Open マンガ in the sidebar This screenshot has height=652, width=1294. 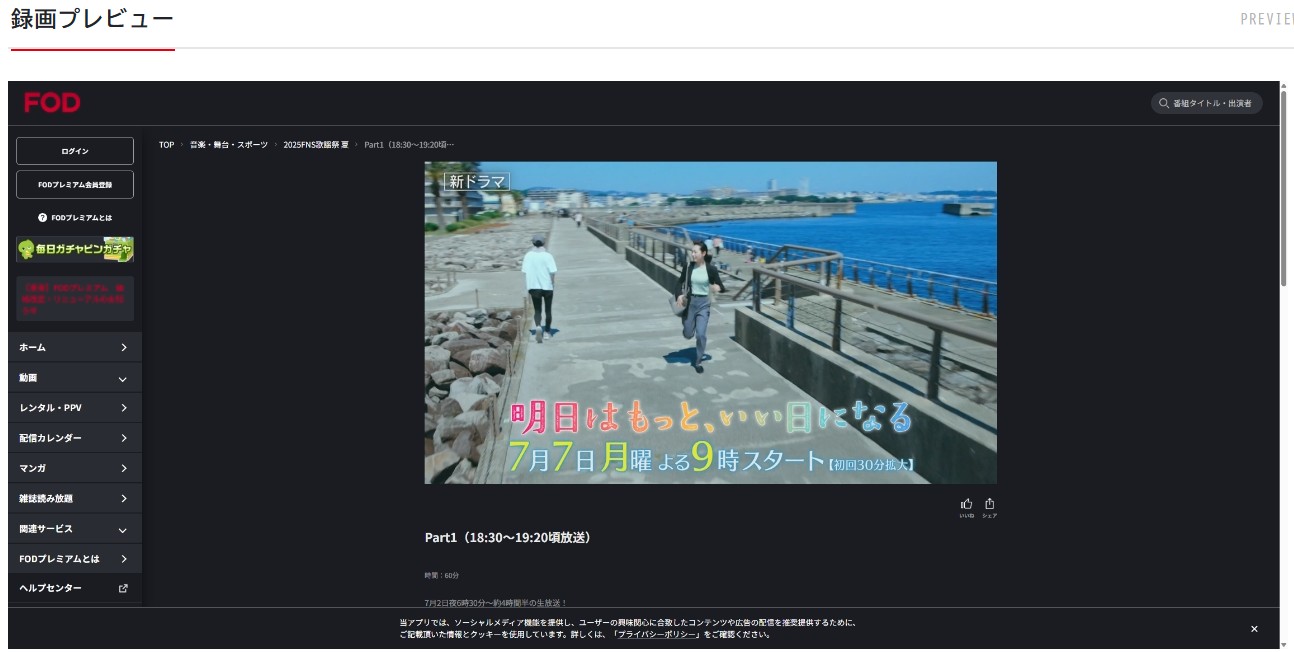(75, 468)
